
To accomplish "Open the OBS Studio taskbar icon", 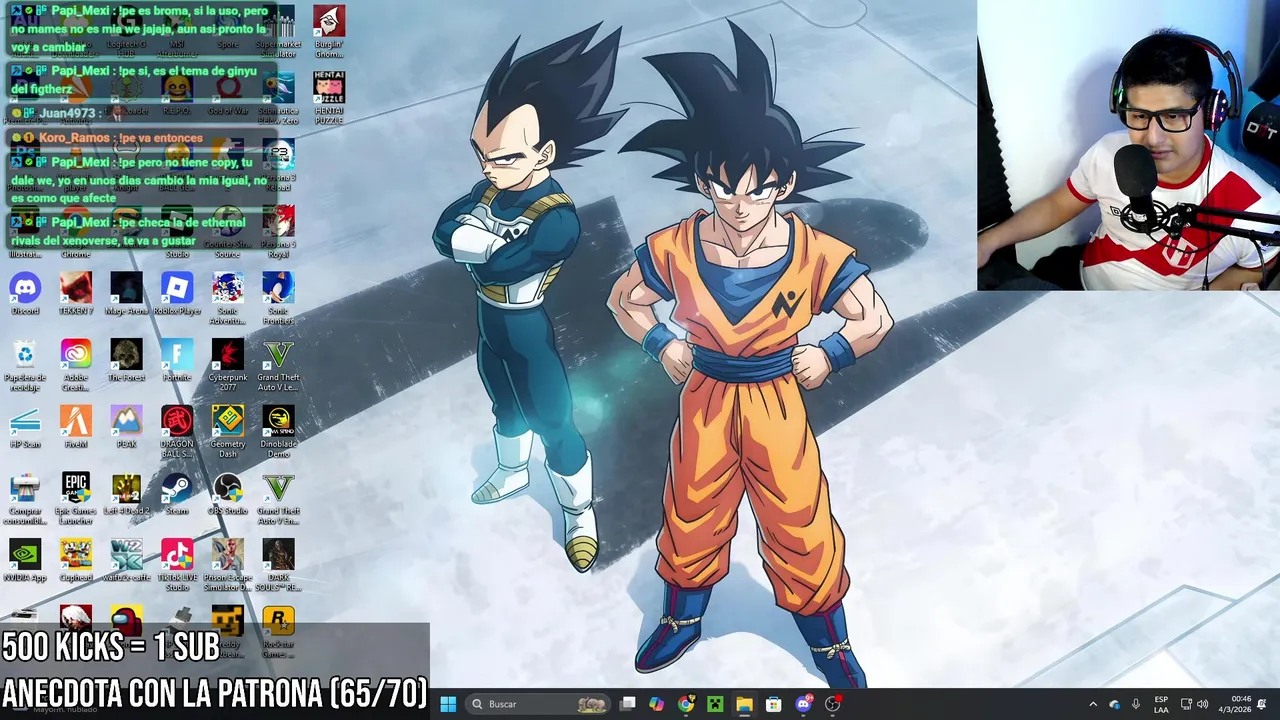I will pyautogui.click(x=832, y=704).
